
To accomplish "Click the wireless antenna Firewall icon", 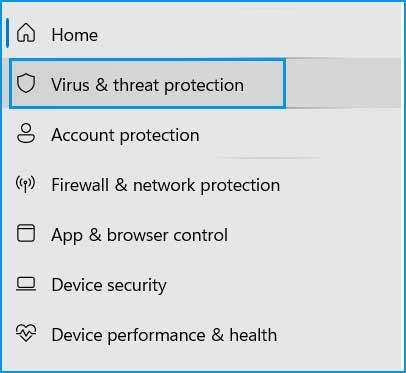I will pos(25,184).
